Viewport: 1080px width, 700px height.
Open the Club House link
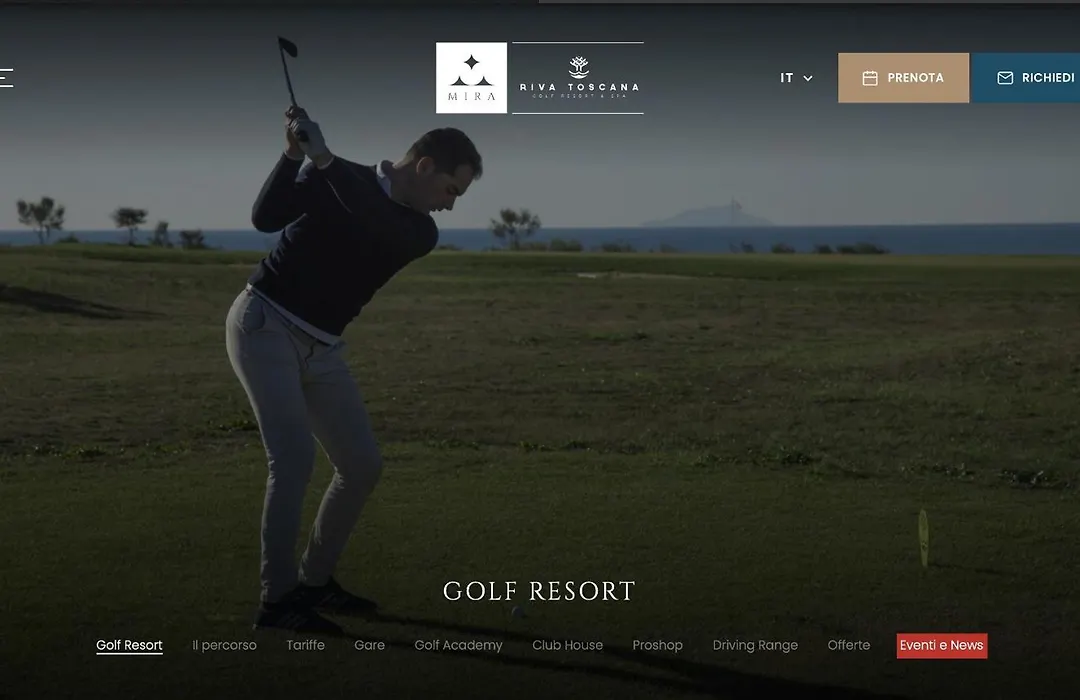point(568,646)
